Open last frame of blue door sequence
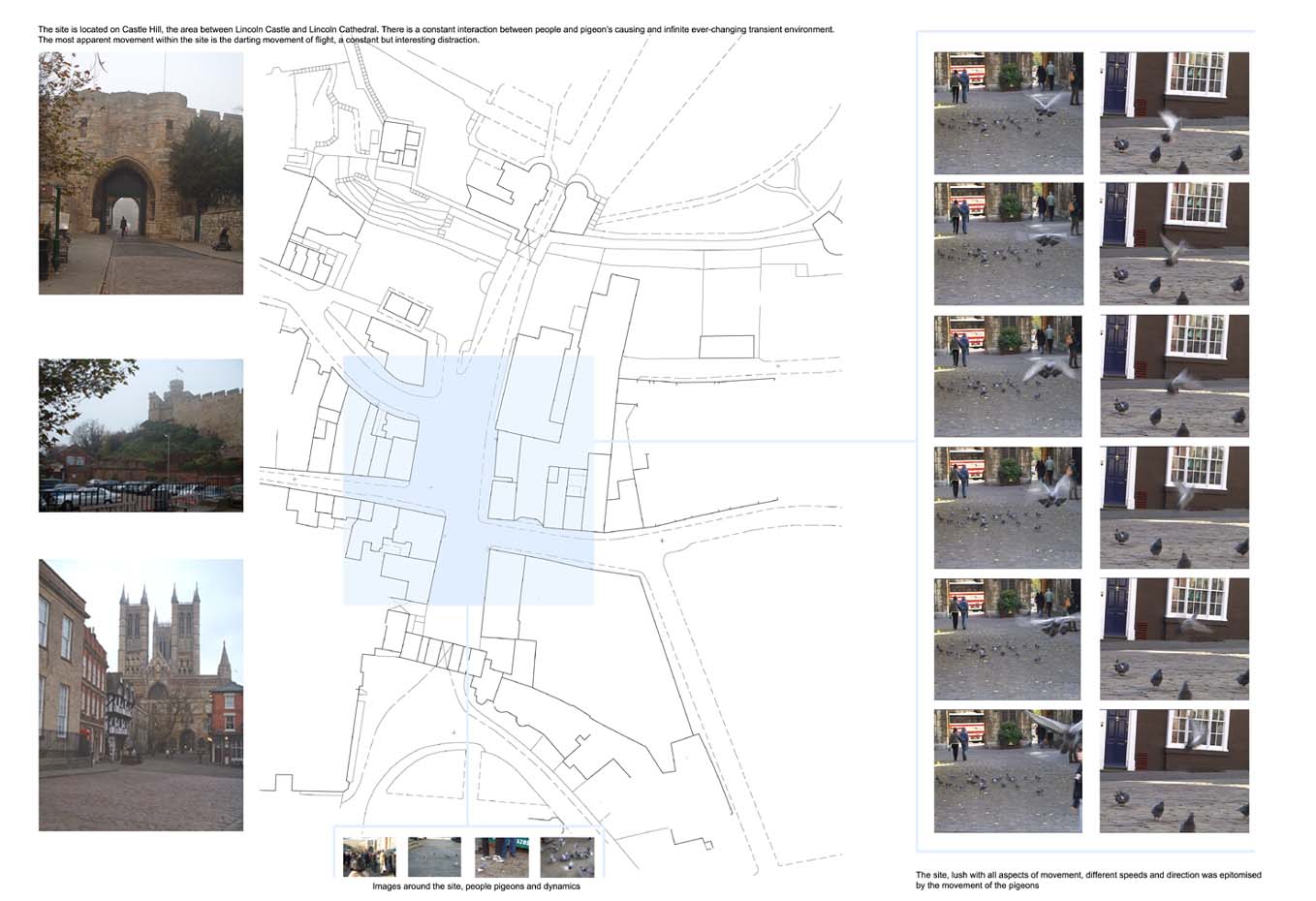 (1175, 770)
